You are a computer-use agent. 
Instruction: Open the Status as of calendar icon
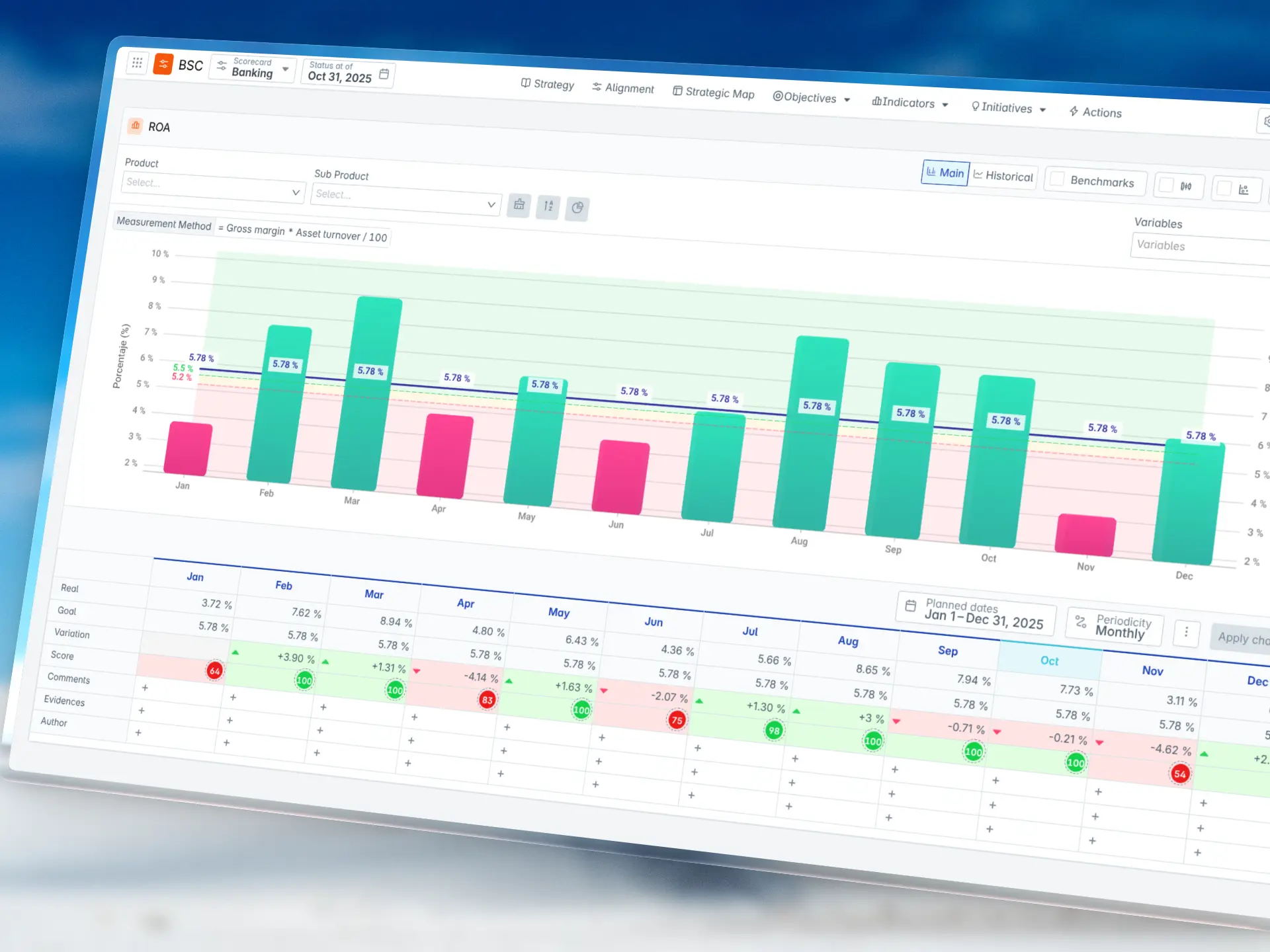pyautogui.click(x=384, y=74)
